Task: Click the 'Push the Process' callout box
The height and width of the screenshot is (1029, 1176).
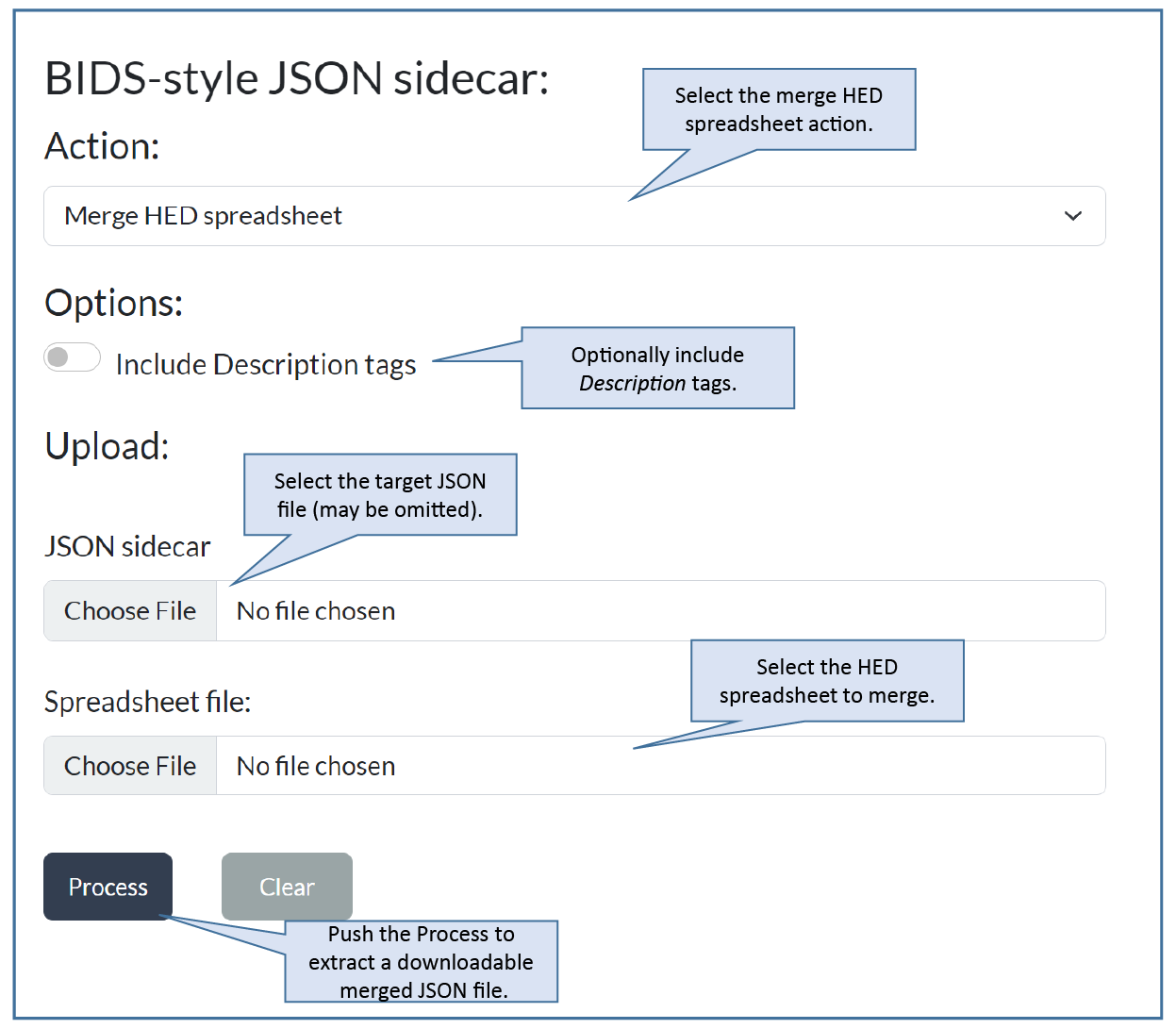Action: point(421,961)
